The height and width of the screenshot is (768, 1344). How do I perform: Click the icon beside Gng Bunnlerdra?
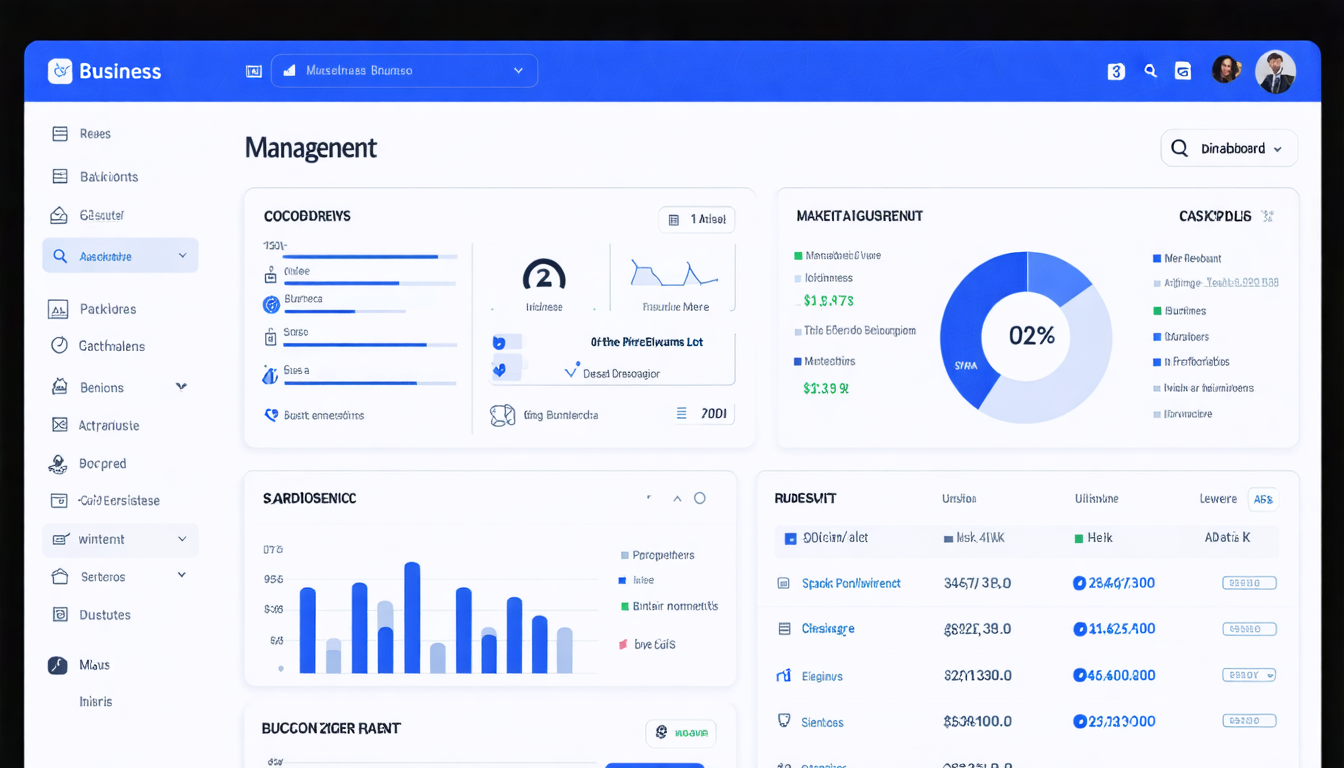(x=502, y=415)
